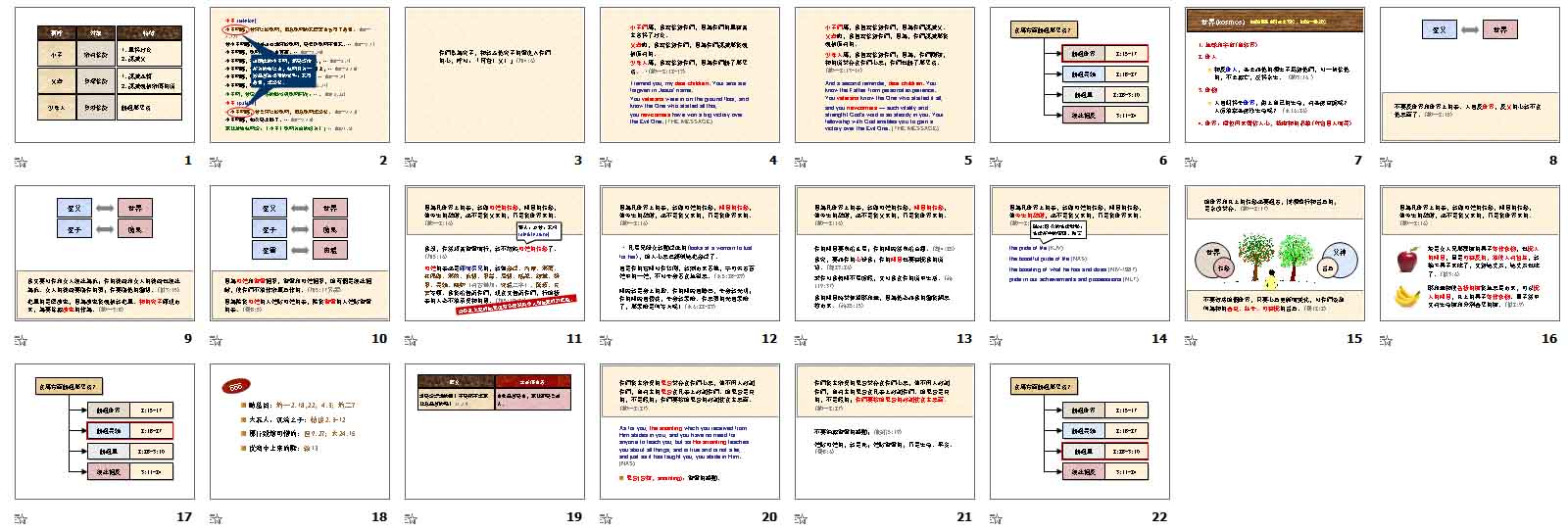Image resolution: width=1568 pixels, height=532 pixels.
Task: Play slide 13 animation using its star icon
Action: pos(802,341)
